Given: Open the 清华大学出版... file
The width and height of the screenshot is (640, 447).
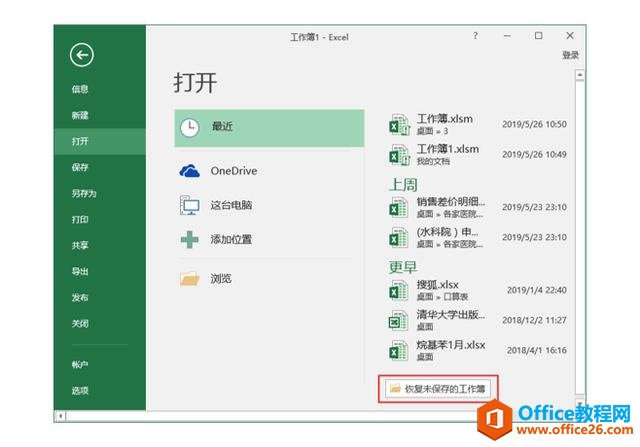Looking at the screenshot, I should tap(478, 320).
